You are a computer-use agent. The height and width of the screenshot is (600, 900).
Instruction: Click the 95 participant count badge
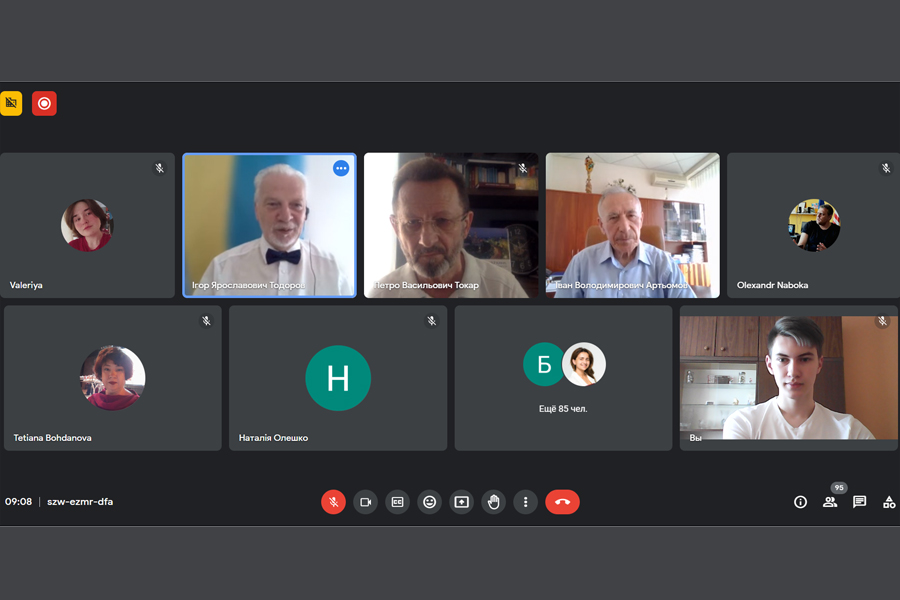(839, 487)
